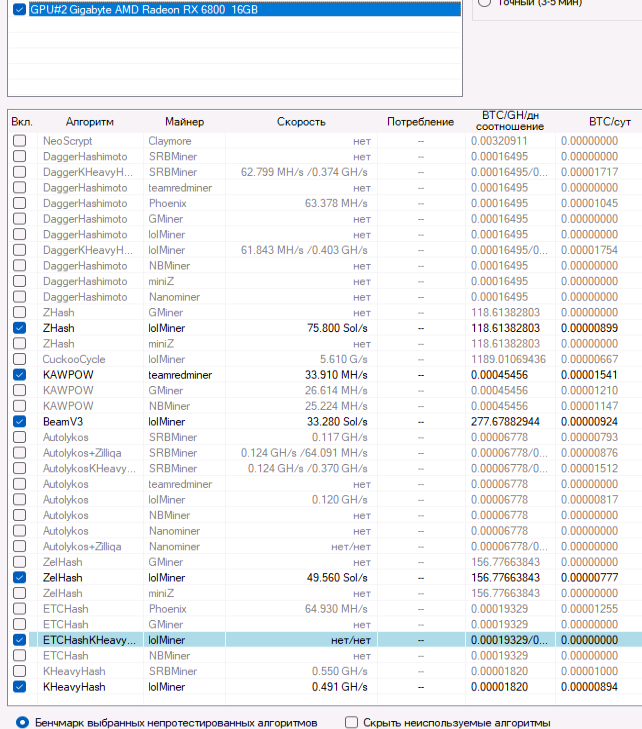642x729 pixels.
Task: Enable Скрыть неиспользуемые алгоритмы checkbox
Action: coord(351,722)
